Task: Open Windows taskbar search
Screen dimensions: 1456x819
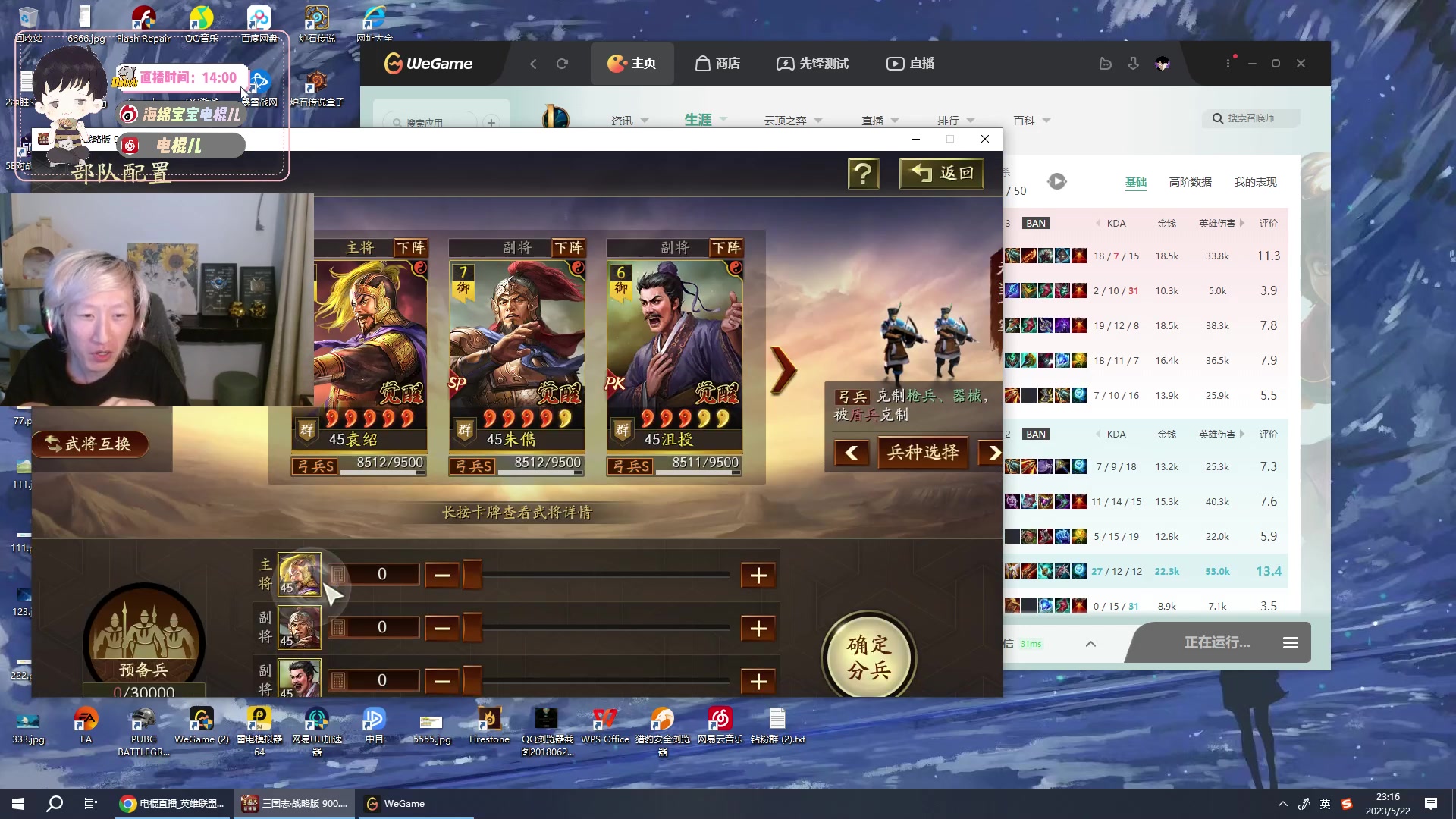Action: [x=55, y=804]
